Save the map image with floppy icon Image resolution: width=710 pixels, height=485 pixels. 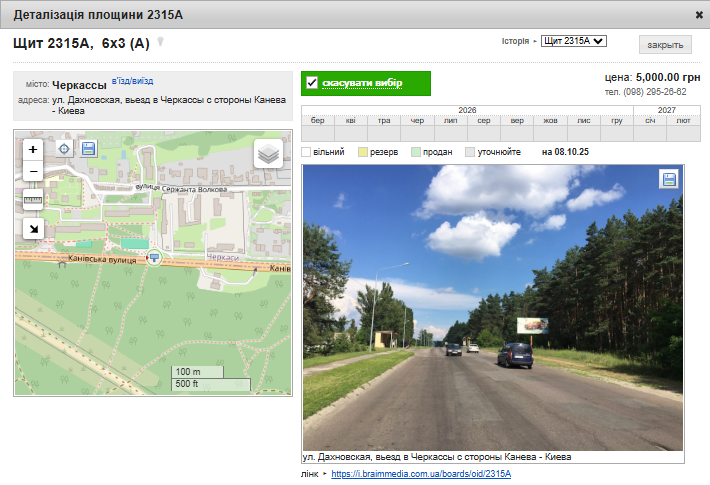(x=88, y=149)
